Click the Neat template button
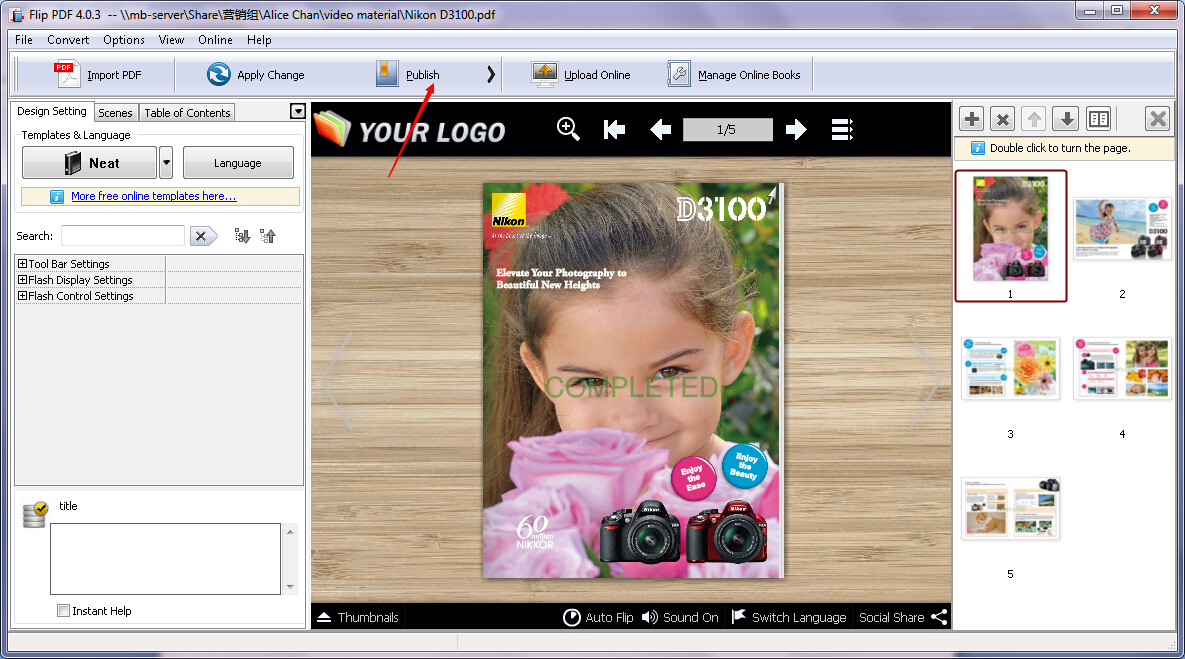The width and height of the screenshot is (1185, 659). (89, 162)
